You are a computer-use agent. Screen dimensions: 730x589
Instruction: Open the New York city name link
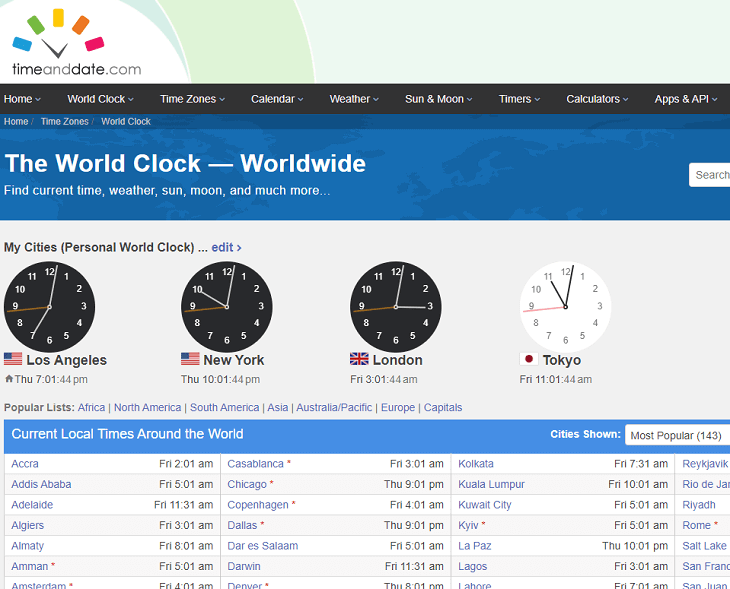(x=234, y=360)
